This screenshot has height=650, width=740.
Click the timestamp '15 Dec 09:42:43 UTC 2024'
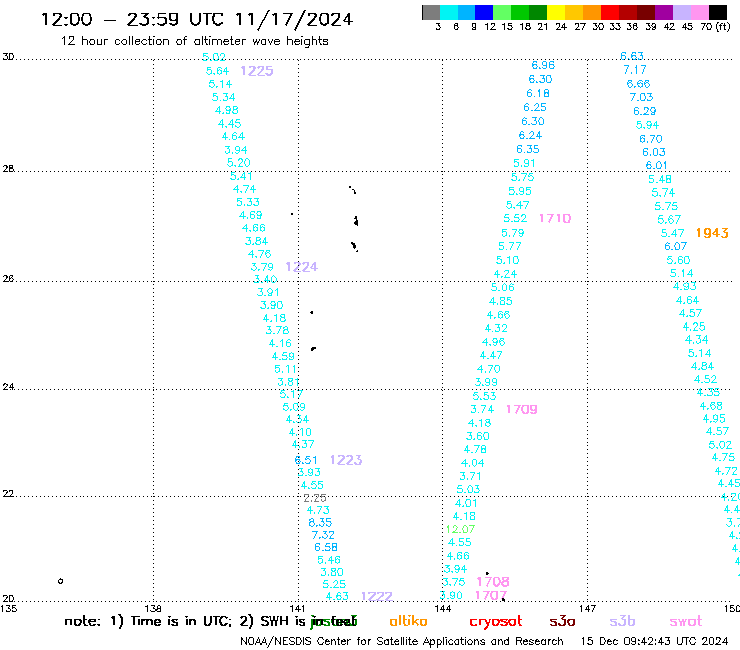pyautogui.click(x=654, y=641)
